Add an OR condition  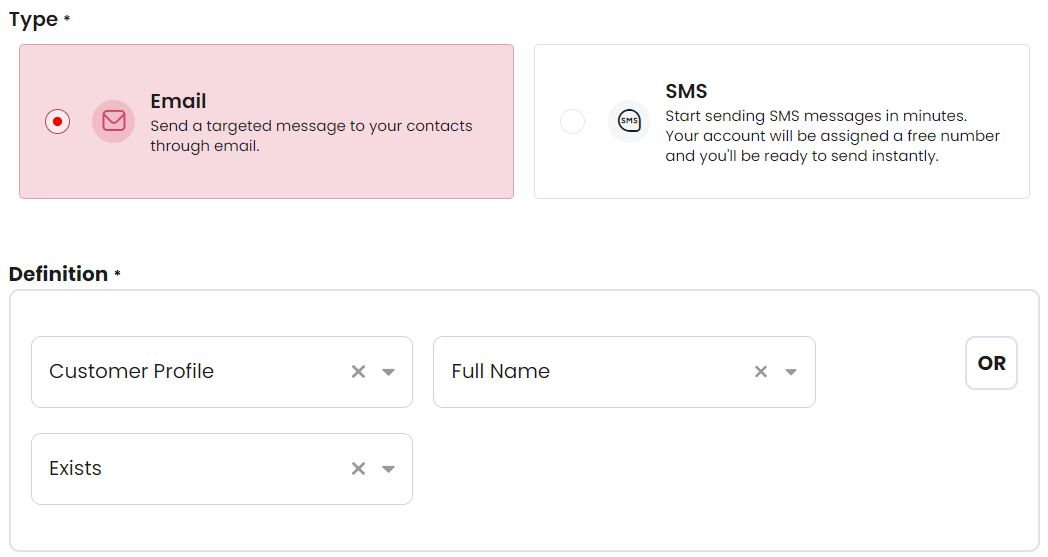991,363
